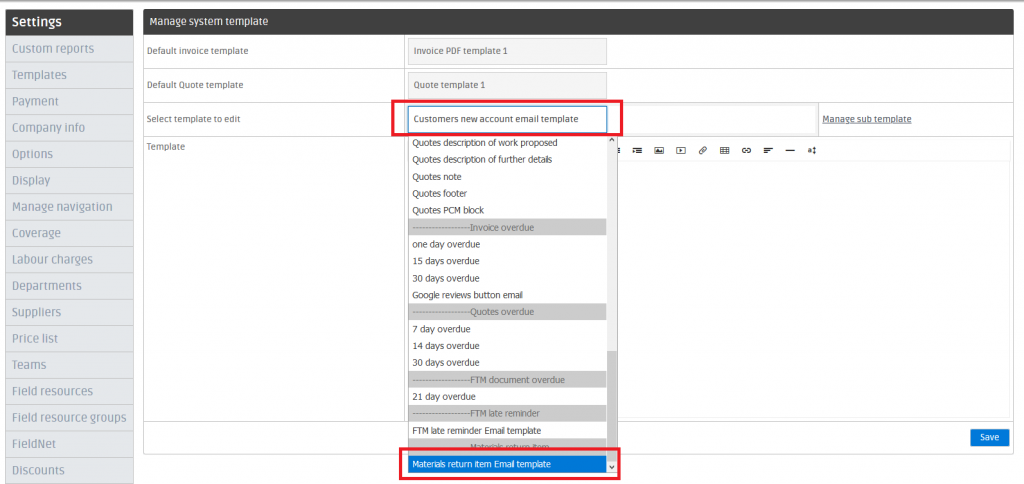Choose 'Quotes PCM block' option
The height and width of the screenshot is (484, 1024).
click(x=507, y=210)
